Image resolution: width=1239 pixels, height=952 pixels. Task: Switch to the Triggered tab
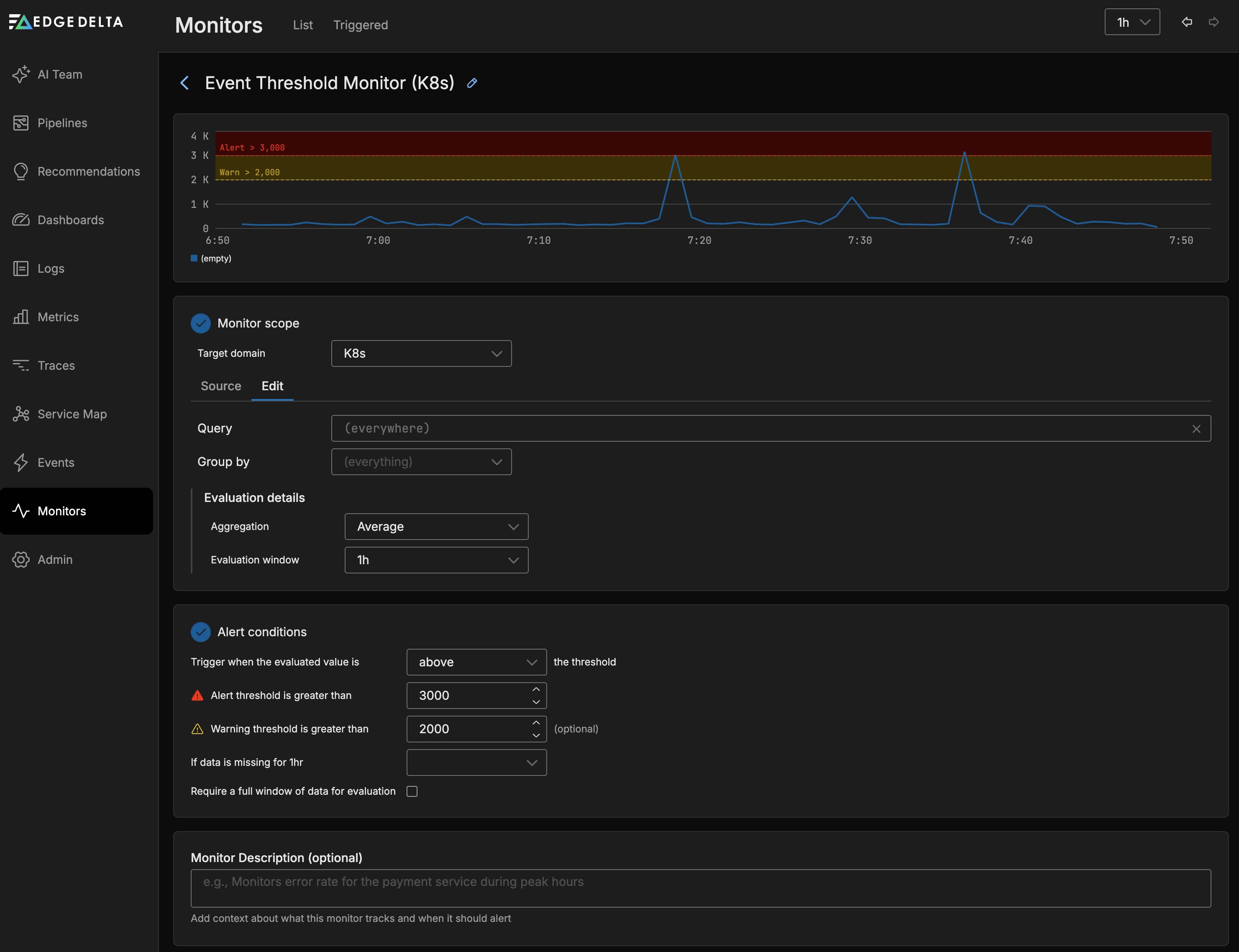point(360,25)
